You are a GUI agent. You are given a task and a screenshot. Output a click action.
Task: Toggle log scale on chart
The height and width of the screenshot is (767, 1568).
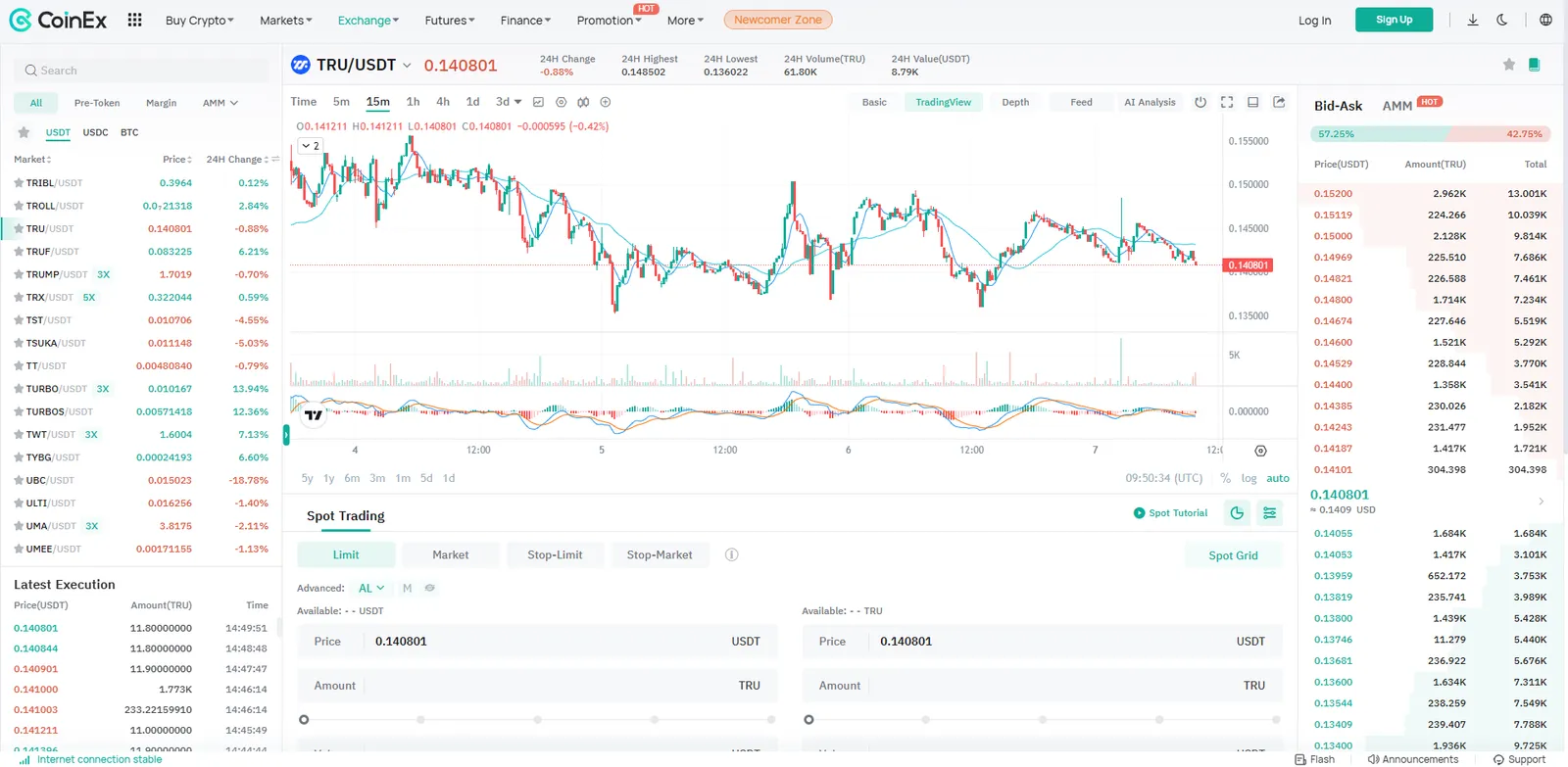tap(1249, 478)
